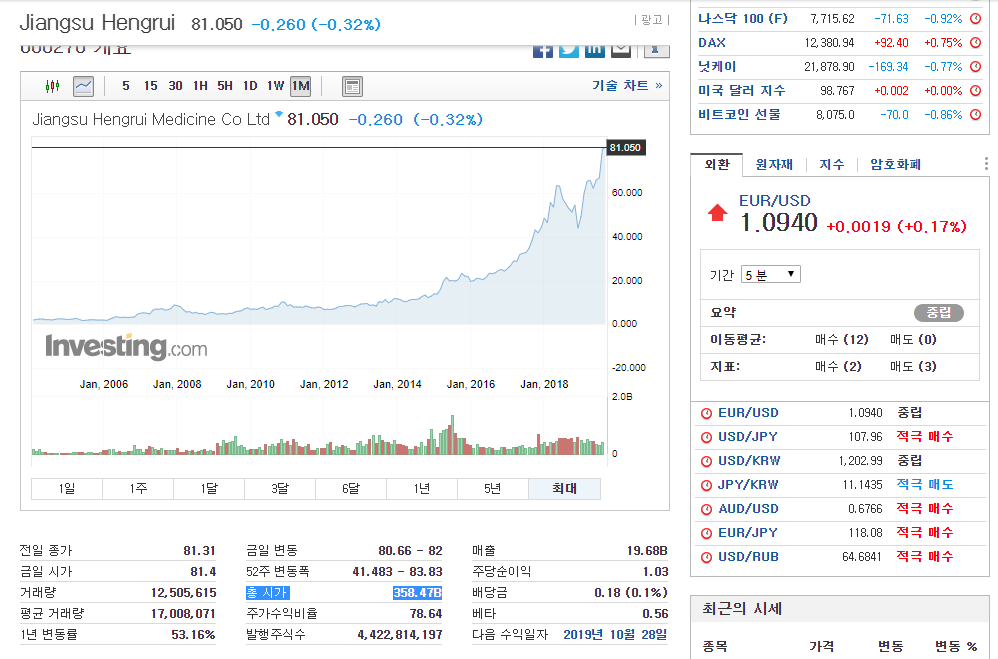
Task: Open the DAX index link
Action: point(712,43)
